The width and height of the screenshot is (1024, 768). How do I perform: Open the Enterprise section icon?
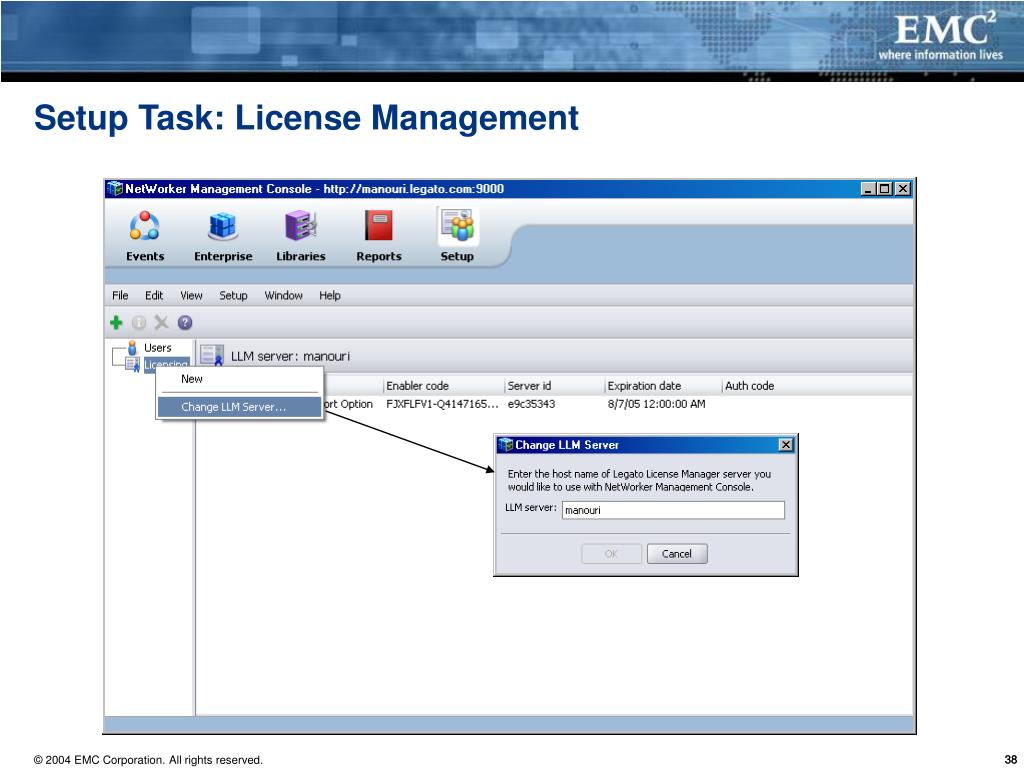223,226
